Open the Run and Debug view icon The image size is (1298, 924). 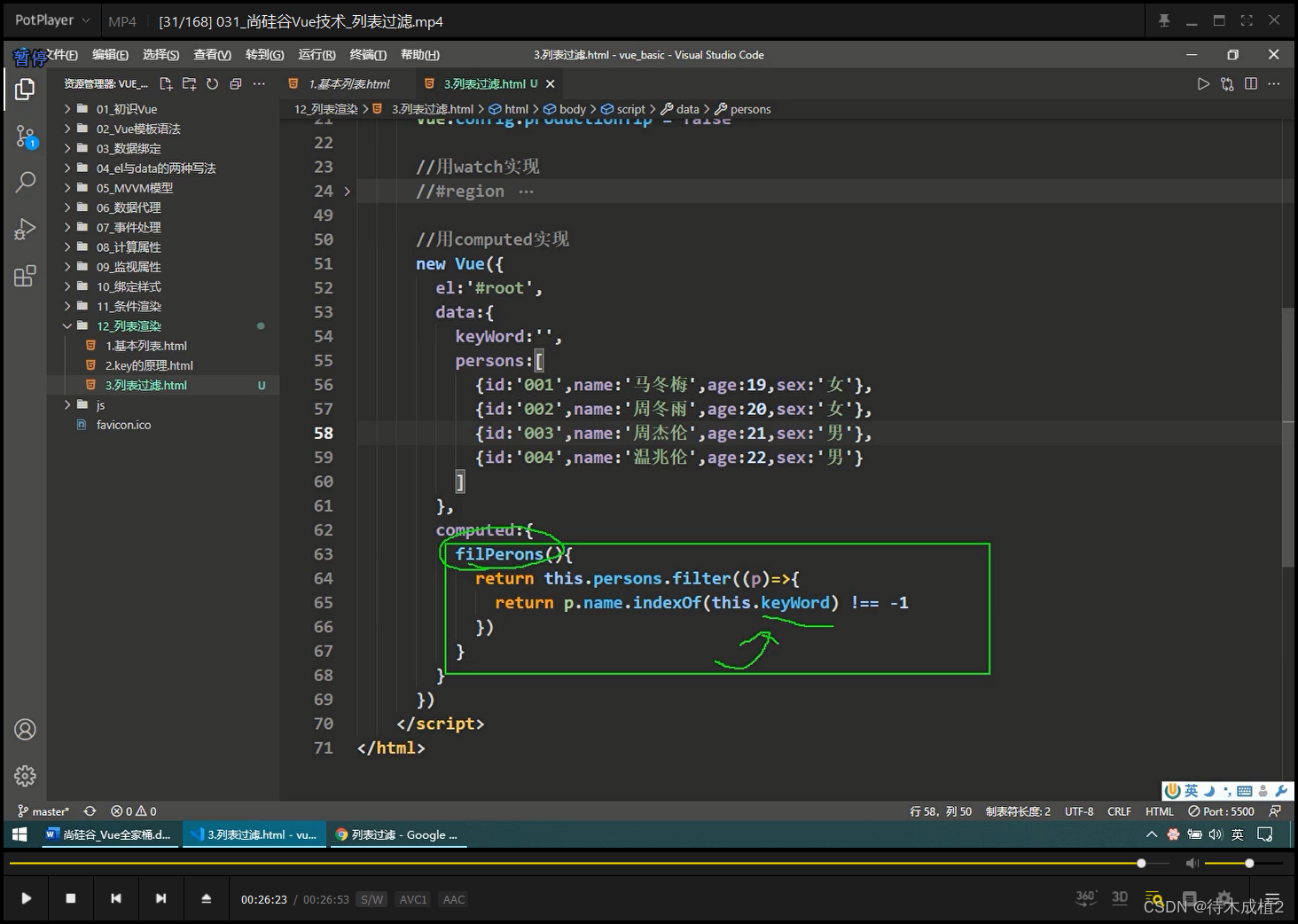coord(25,230)
